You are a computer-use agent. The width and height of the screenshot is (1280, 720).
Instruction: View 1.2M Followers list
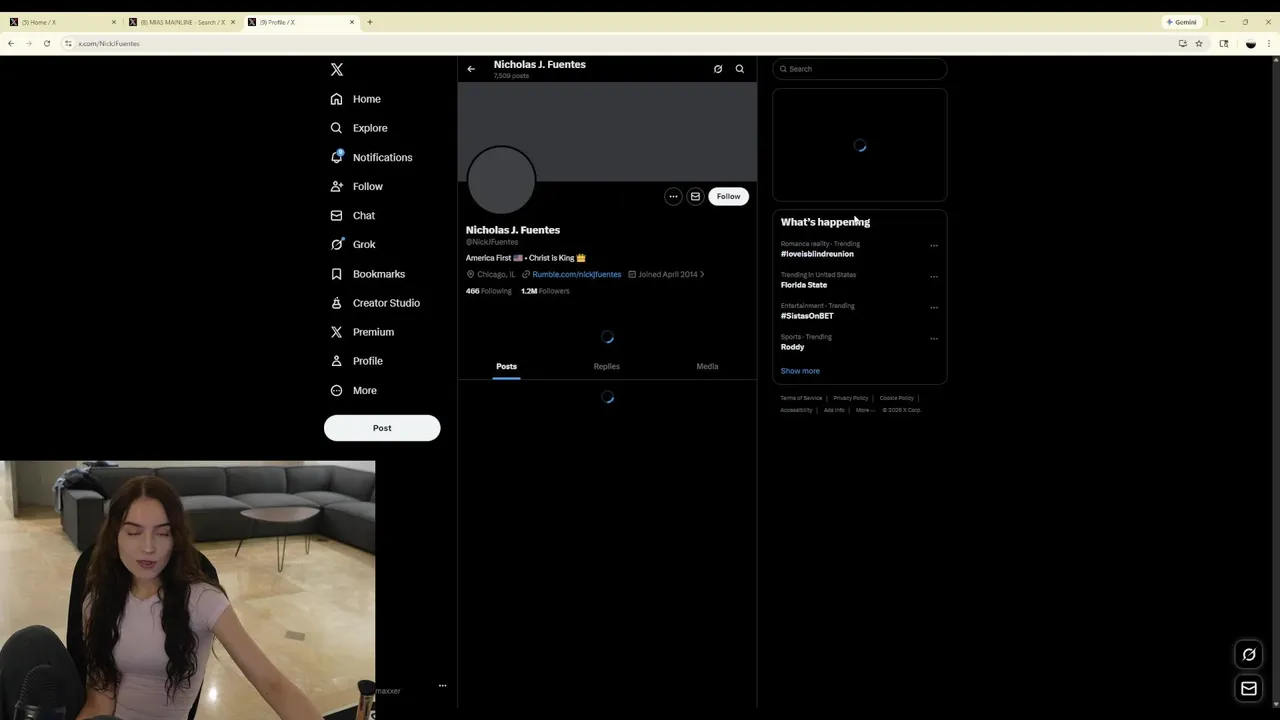pos(545,291)
